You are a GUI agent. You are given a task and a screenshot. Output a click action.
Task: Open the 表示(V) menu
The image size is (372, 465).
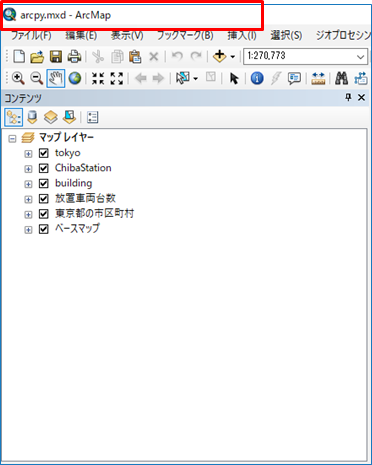coord(127,35)
